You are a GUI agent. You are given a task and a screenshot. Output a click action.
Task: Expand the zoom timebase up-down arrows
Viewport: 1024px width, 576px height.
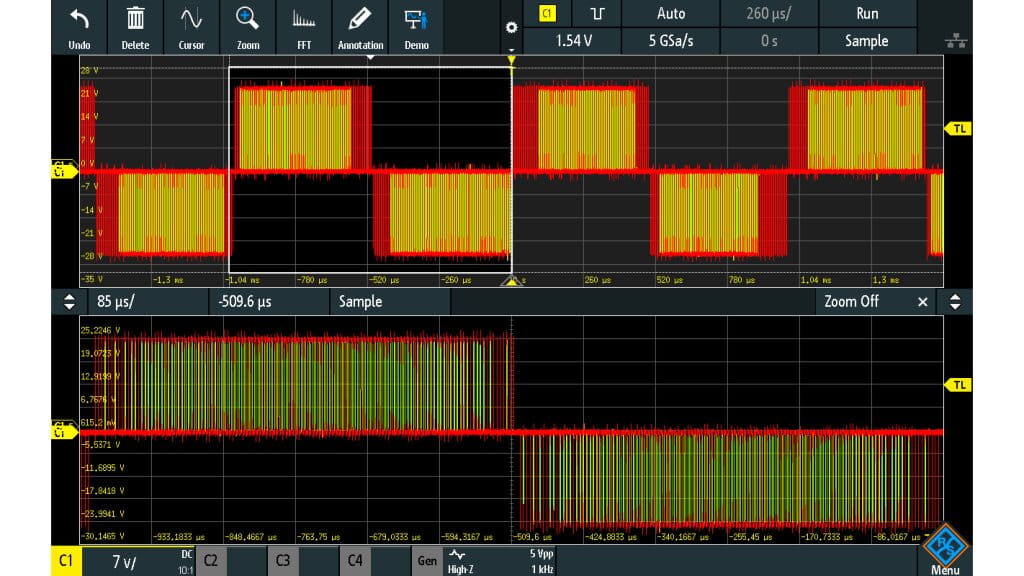(x=69, y=301)
